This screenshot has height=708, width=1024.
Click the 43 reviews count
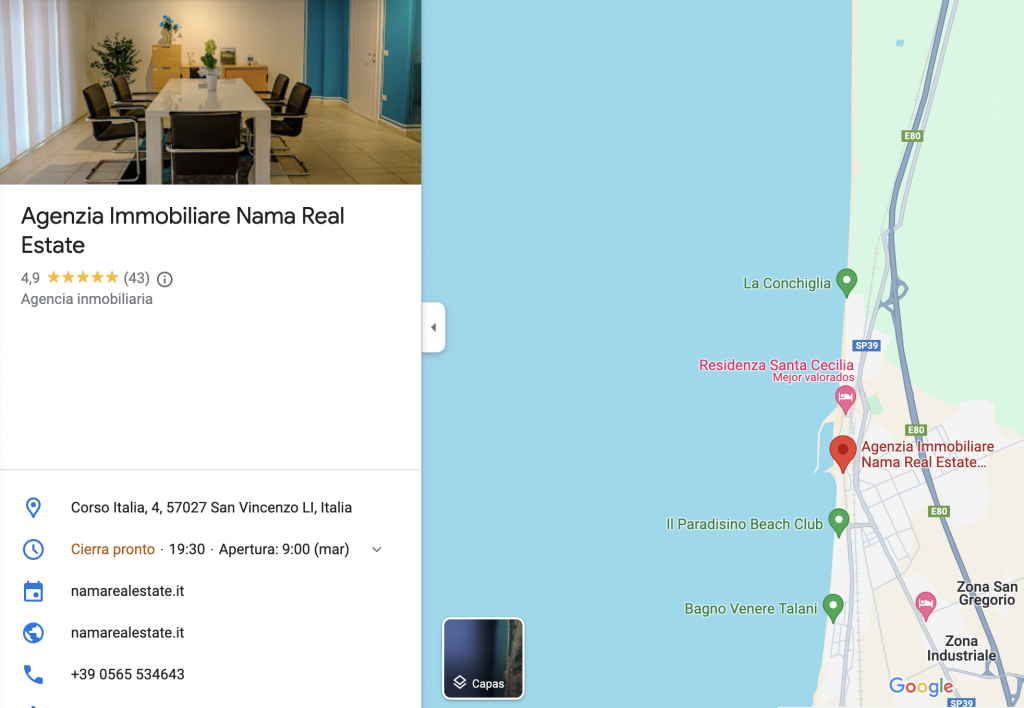[136, 278]
